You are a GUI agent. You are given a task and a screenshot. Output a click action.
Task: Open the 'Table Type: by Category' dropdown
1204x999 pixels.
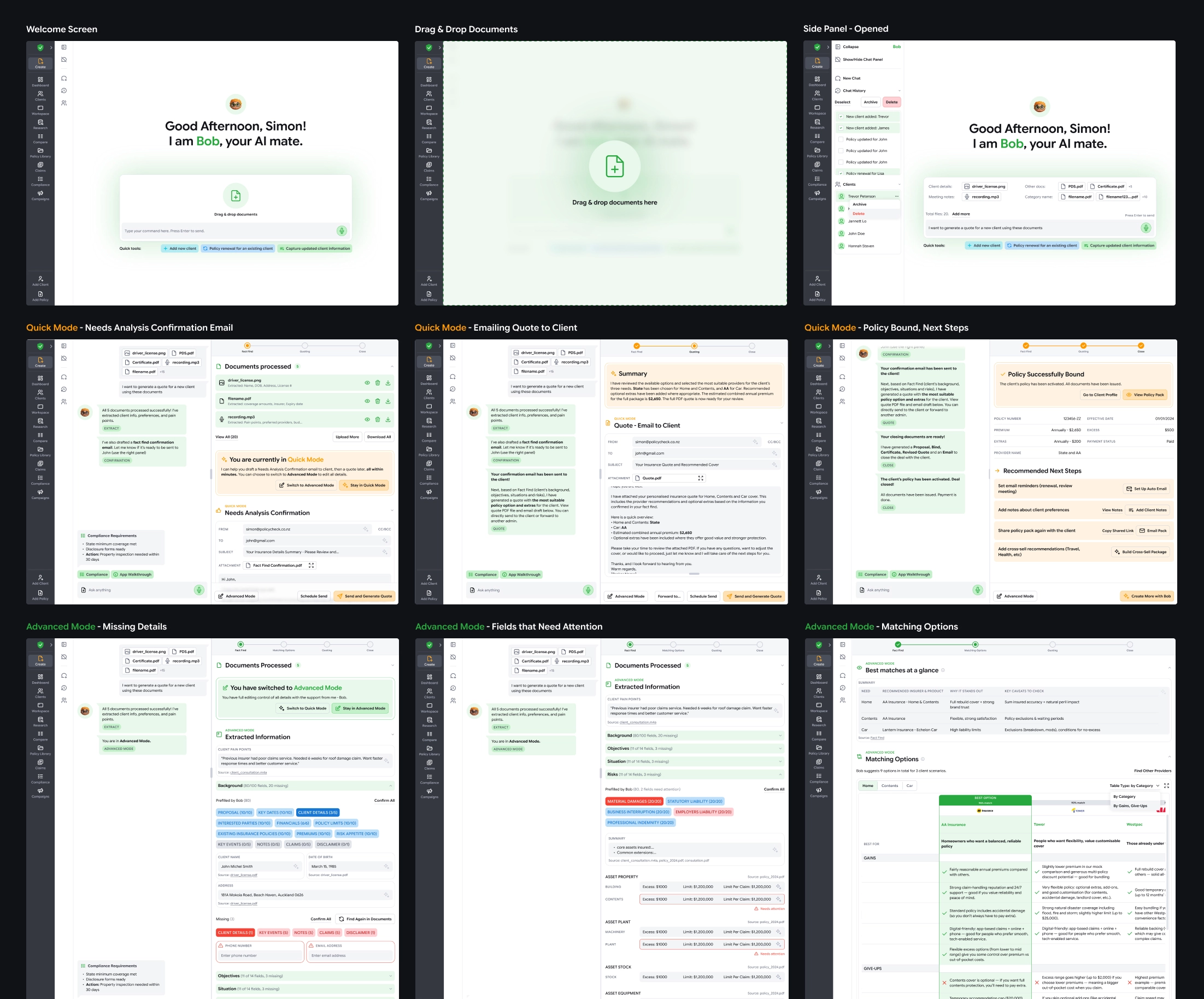click(1134, 786)
